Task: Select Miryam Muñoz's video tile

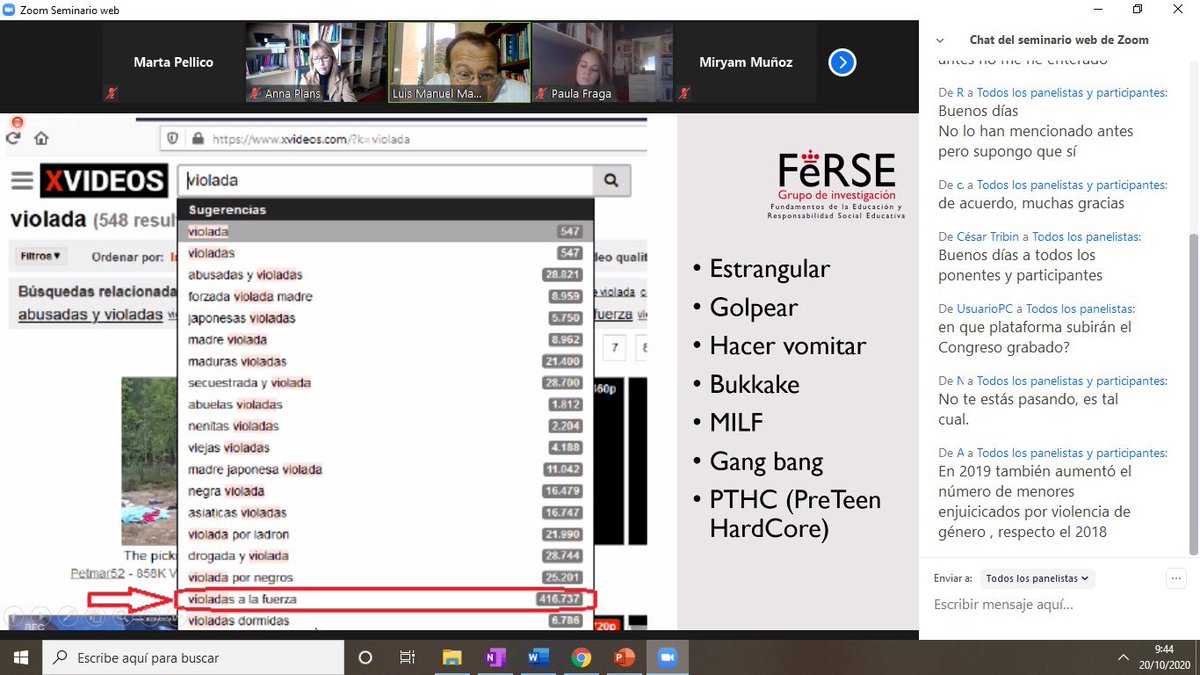Action: tap(745, 62)
